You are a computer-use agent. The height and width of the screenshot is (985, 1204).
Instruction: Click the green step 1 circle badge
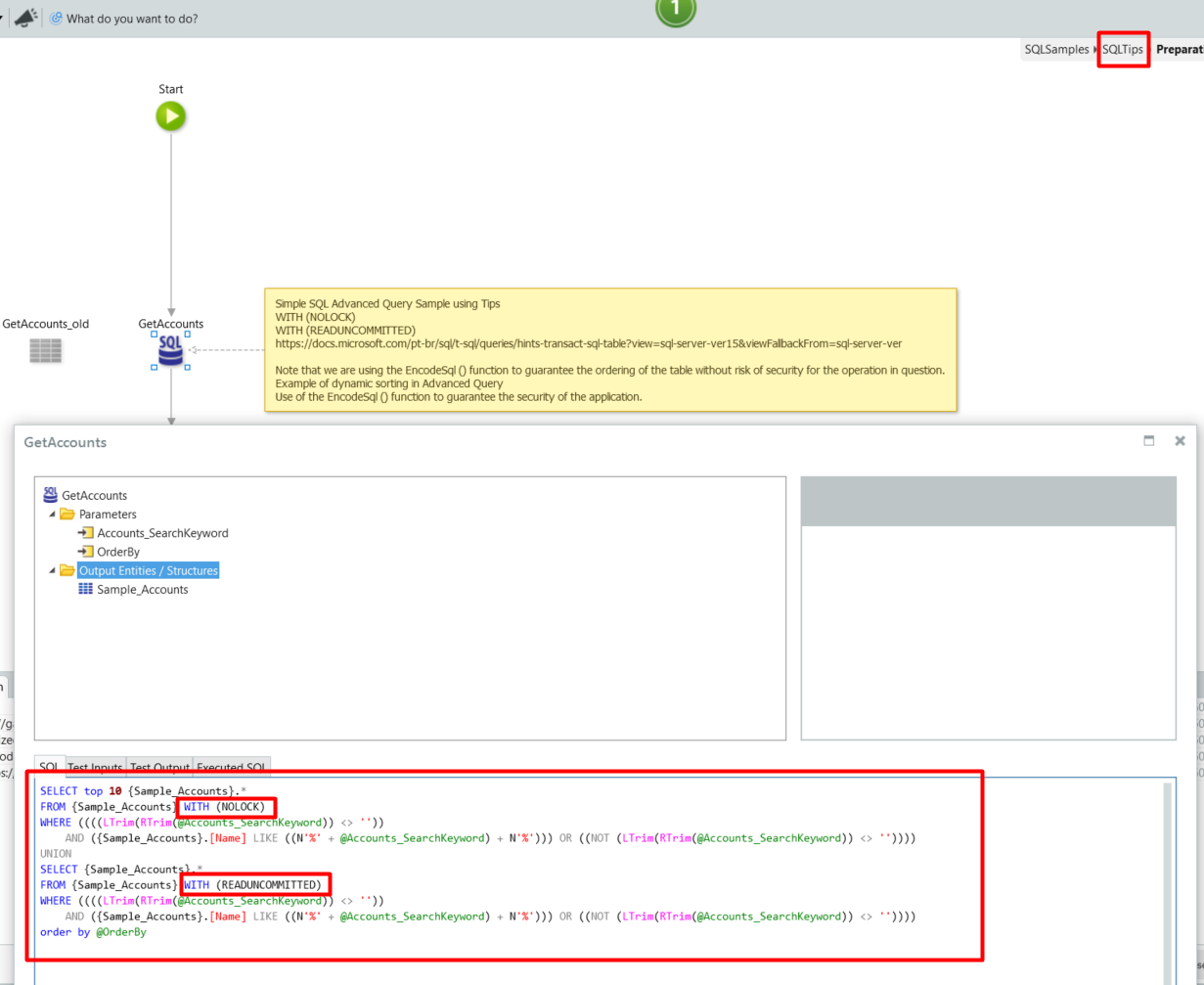(x=675, y=10)
